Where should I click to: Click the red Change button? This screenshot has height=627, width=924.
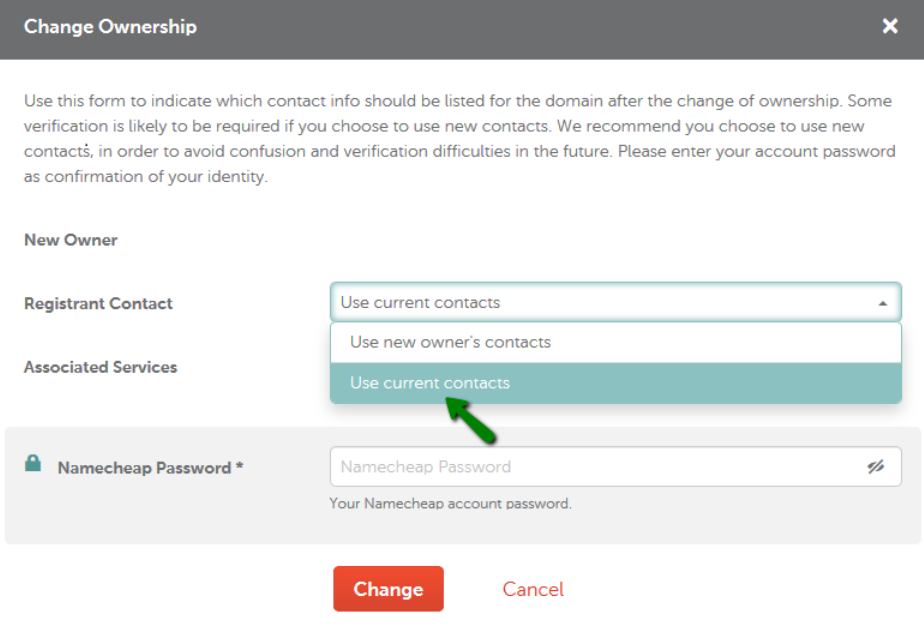click(x=388, y=589)
